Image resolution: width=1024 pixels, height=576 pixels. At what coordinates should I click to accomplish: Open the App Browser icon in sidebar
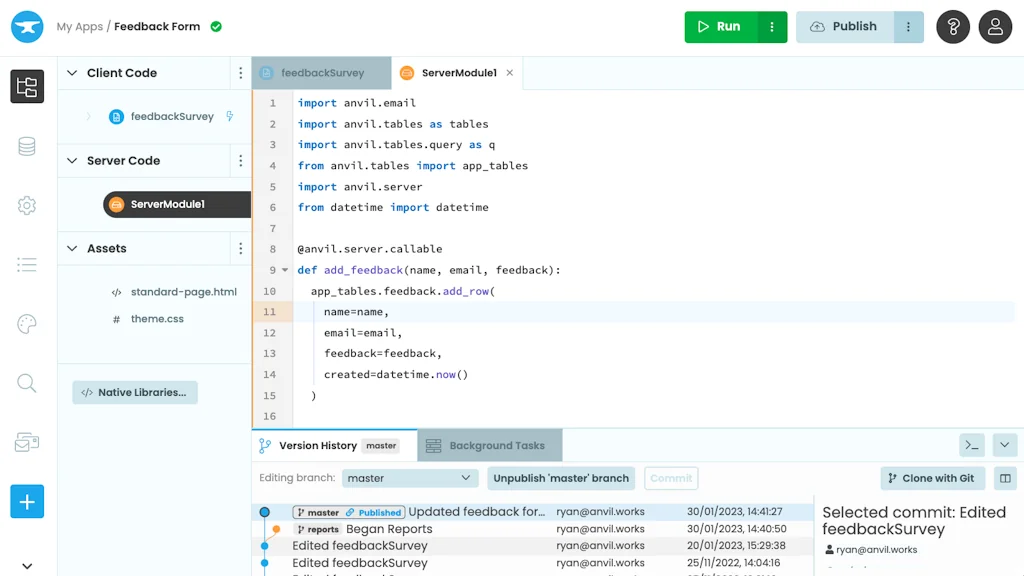[x=27, y=86]
